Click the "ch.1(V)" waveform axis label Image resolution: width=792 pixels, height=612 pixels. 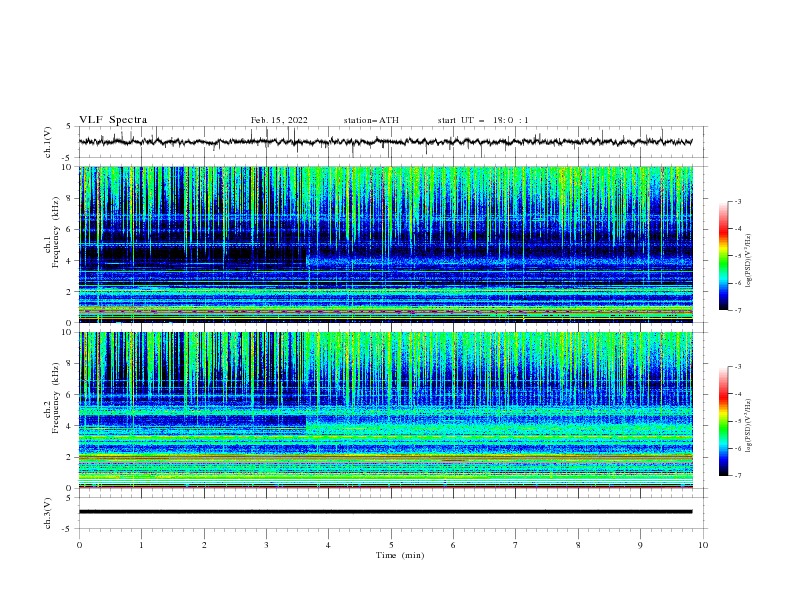pyautogui.click(x=48, y=142)
